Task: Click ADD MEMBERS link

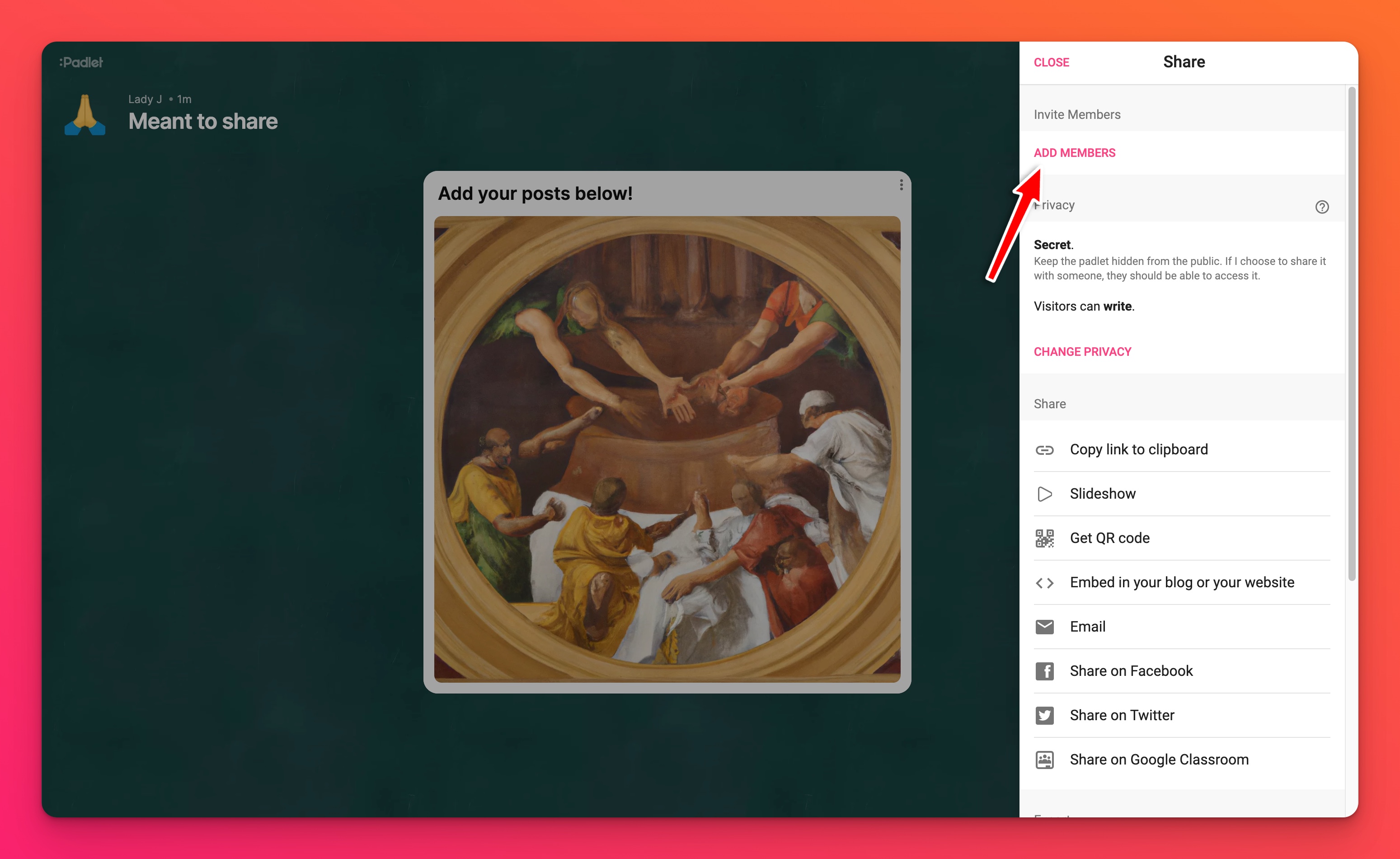Action: click(x=1074, y=153)
